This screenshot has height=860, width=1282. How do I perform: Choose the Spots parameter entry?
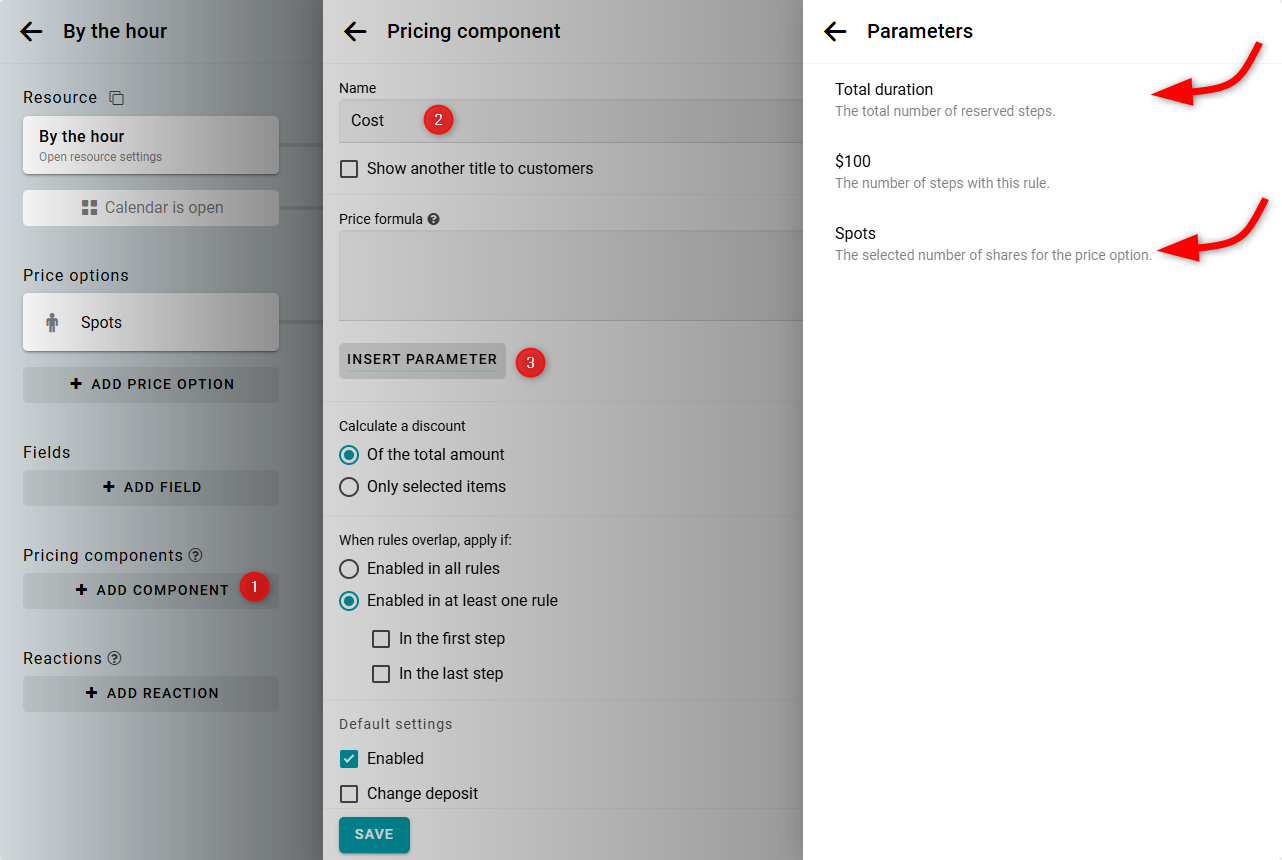(856, 234)
